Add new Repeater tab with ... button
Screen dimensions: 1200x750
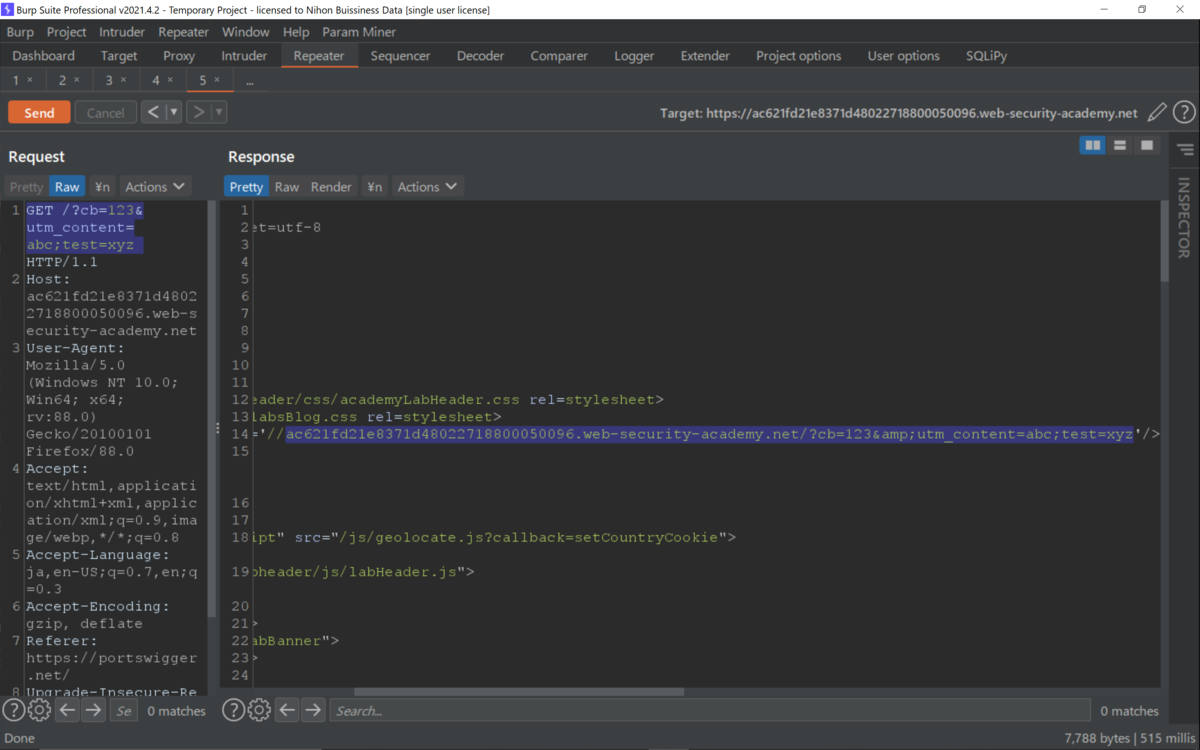tap(250, 81)
